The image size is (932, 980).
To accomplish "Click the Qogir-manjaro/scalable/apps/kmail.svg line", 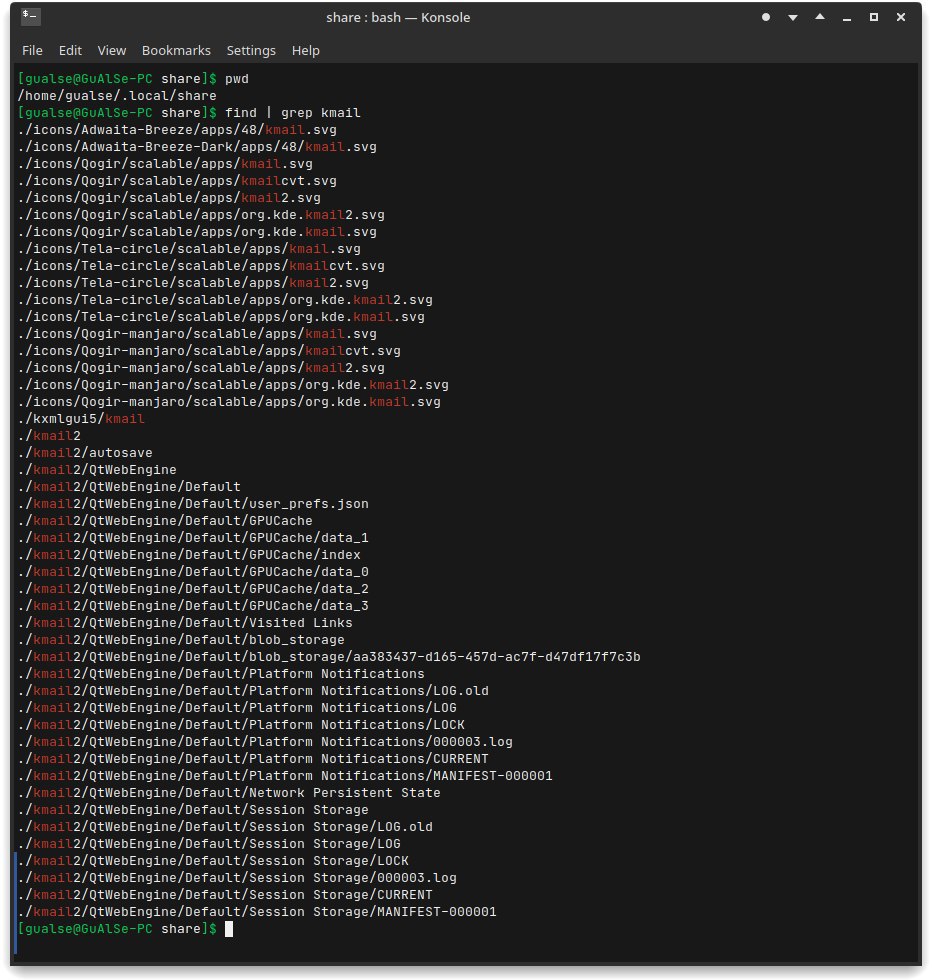I will click(198, 334).
